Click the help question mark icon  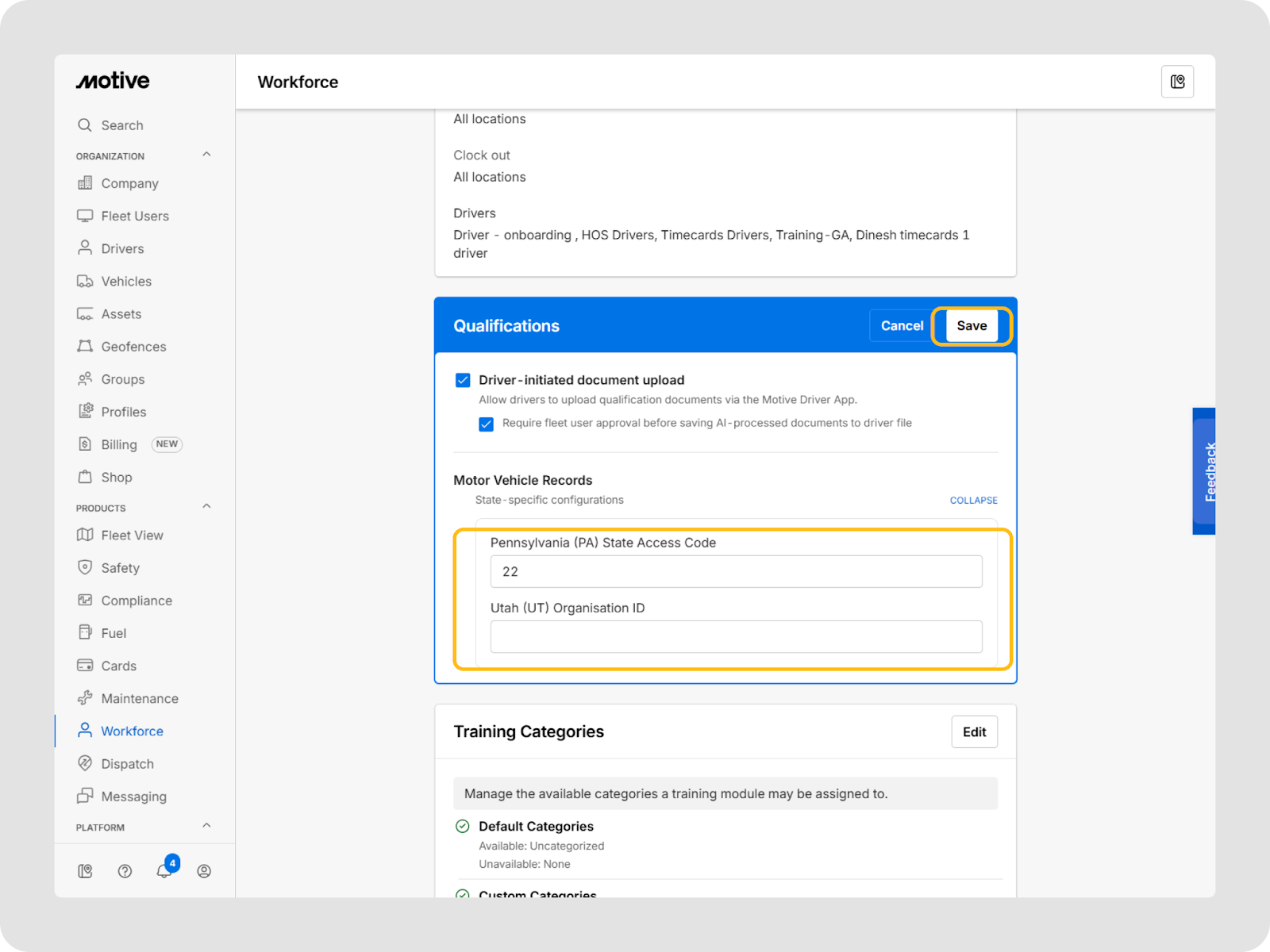[125, 871]
